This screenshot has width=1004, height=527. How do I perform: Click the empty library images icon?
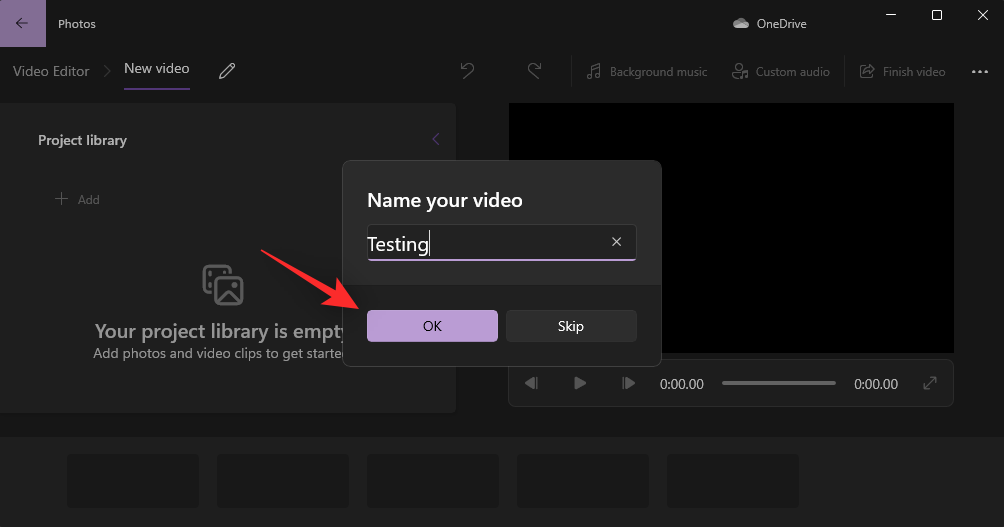pos(223,285)
